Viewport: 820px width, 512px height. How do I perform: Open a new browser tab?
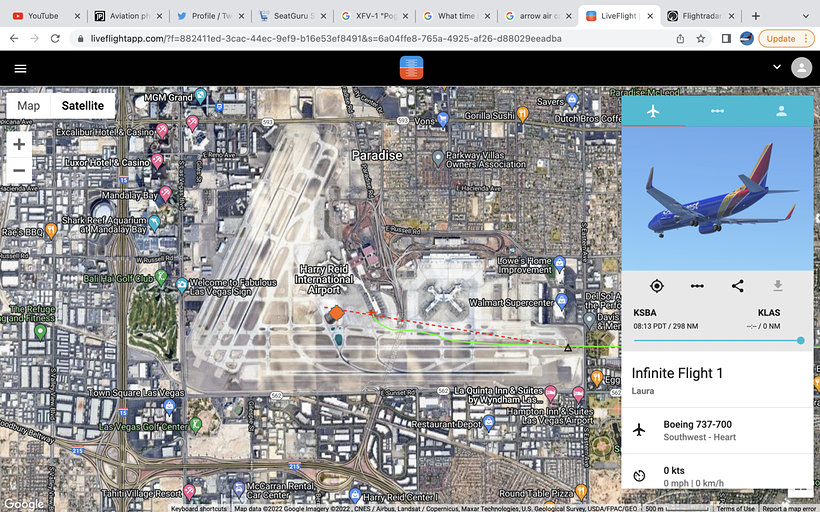point(756,16)
